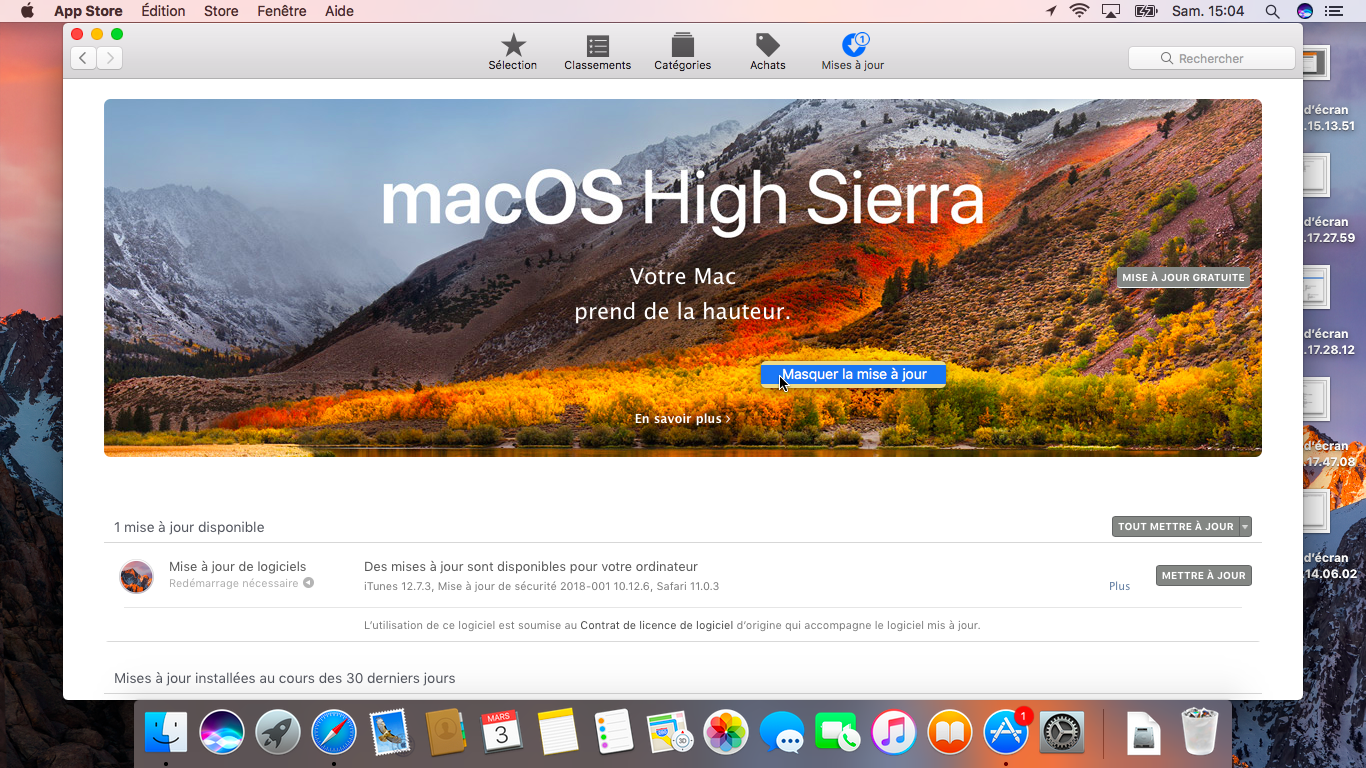Click the clock showing Sam. 15:04
Viewport: 1366px width, 768px height.
pyautogui.click(x=1208, y=11)
